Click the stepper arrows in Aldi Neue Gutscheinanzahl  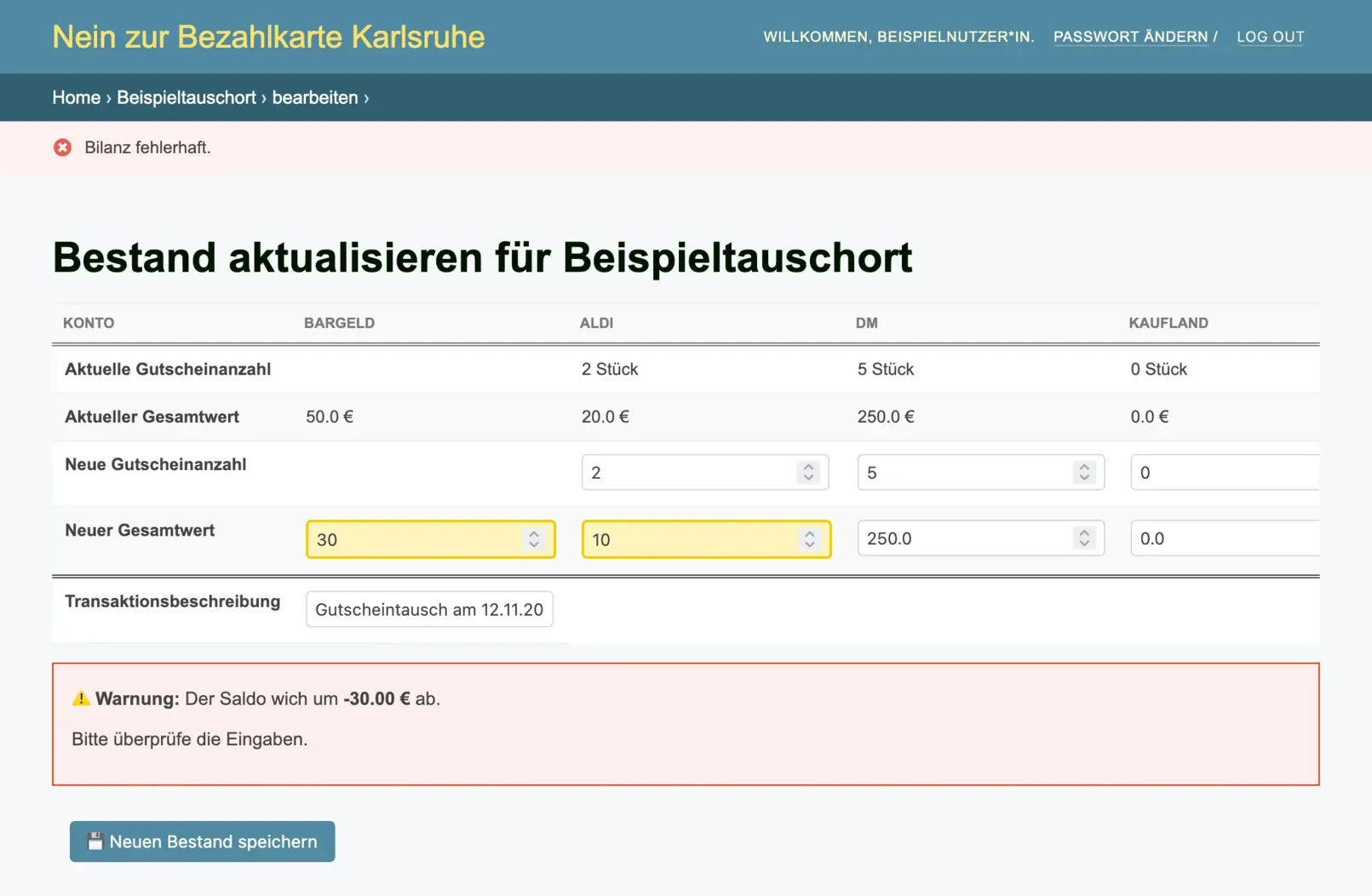tap(808, 472)
